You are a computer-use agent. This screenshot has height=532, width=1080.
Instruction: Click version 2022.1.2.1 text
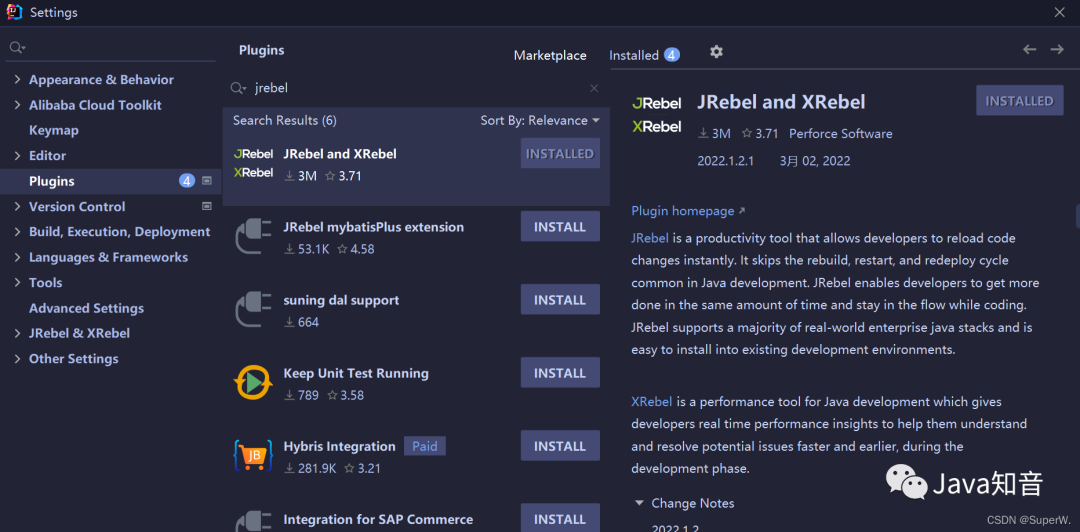click(725, 161)
